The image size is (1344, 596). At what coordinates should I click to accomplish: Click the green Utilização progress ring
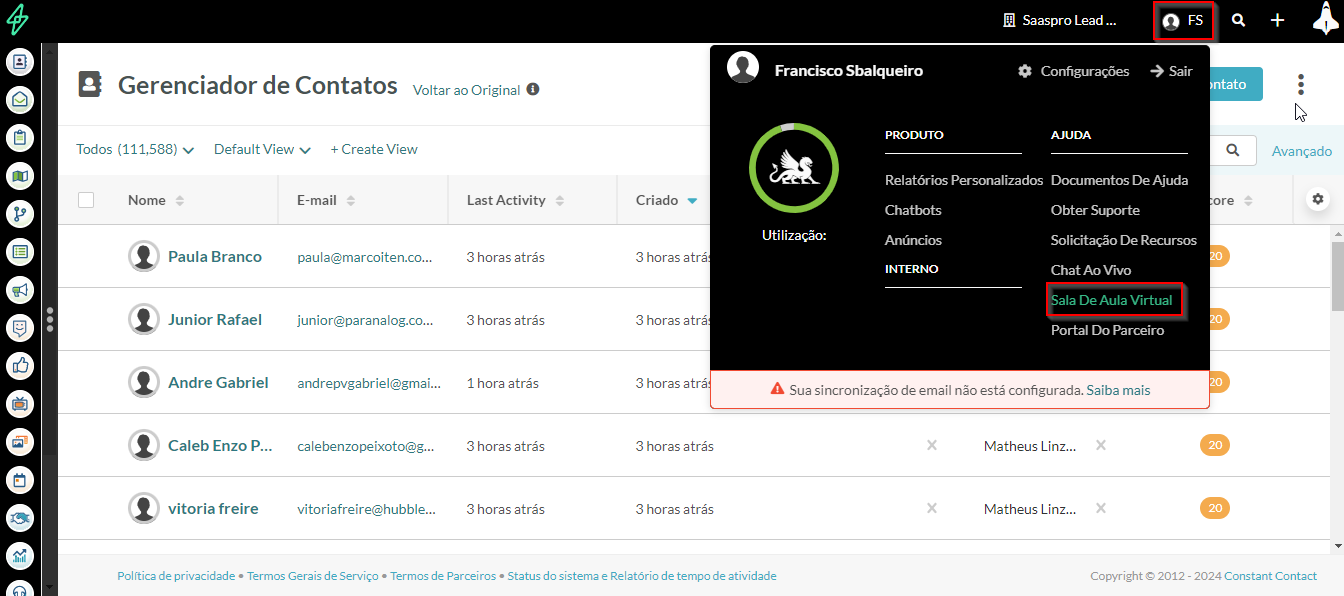[x=794, y=168]
